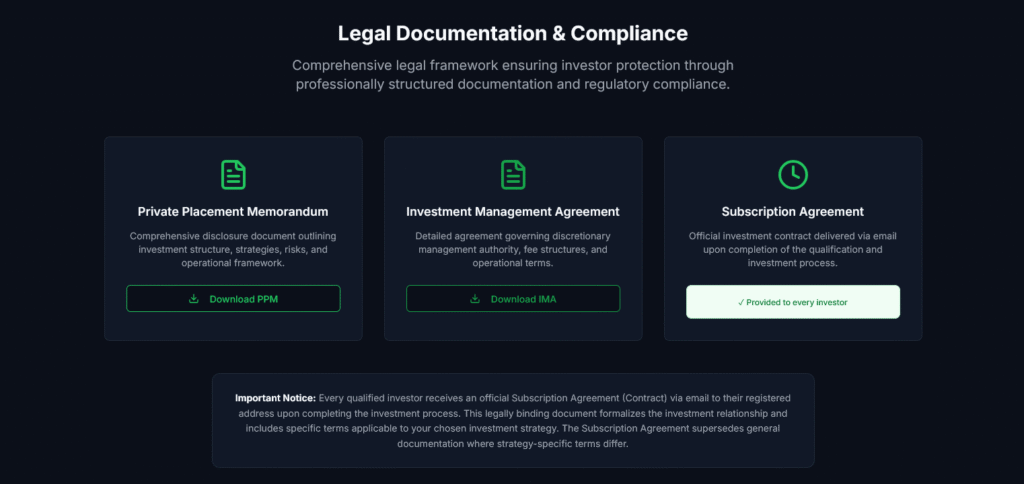Download the IMA document

(513, 299)
